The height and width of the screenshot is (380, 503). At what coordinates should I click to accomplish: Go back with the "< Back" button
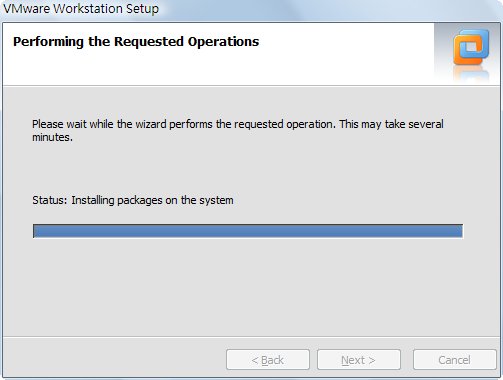pos(268,360)
